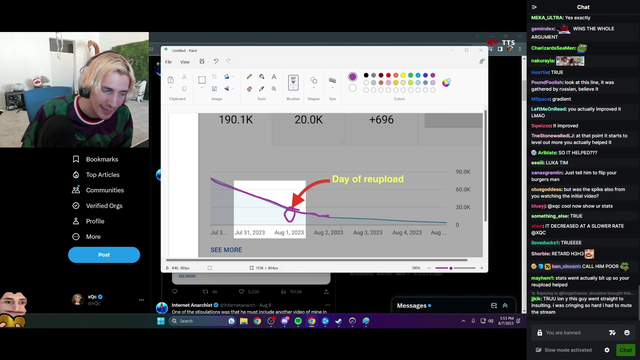Open Twitch chat settings gear
This screenshot has height=360, width=640.
[607, 350]
